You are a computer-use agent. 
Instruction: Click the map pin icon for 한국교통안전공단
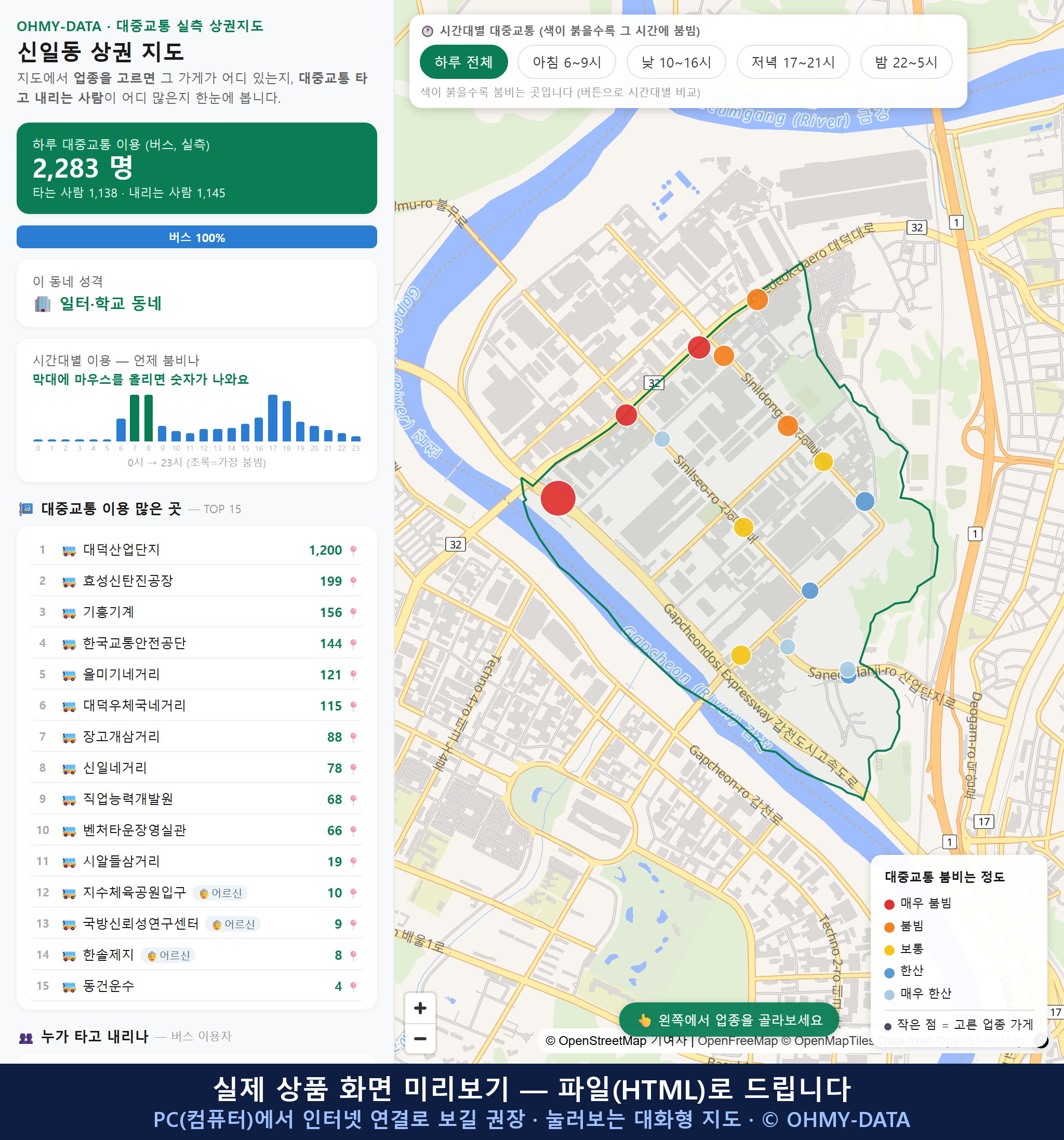click(x=353, y=643)
